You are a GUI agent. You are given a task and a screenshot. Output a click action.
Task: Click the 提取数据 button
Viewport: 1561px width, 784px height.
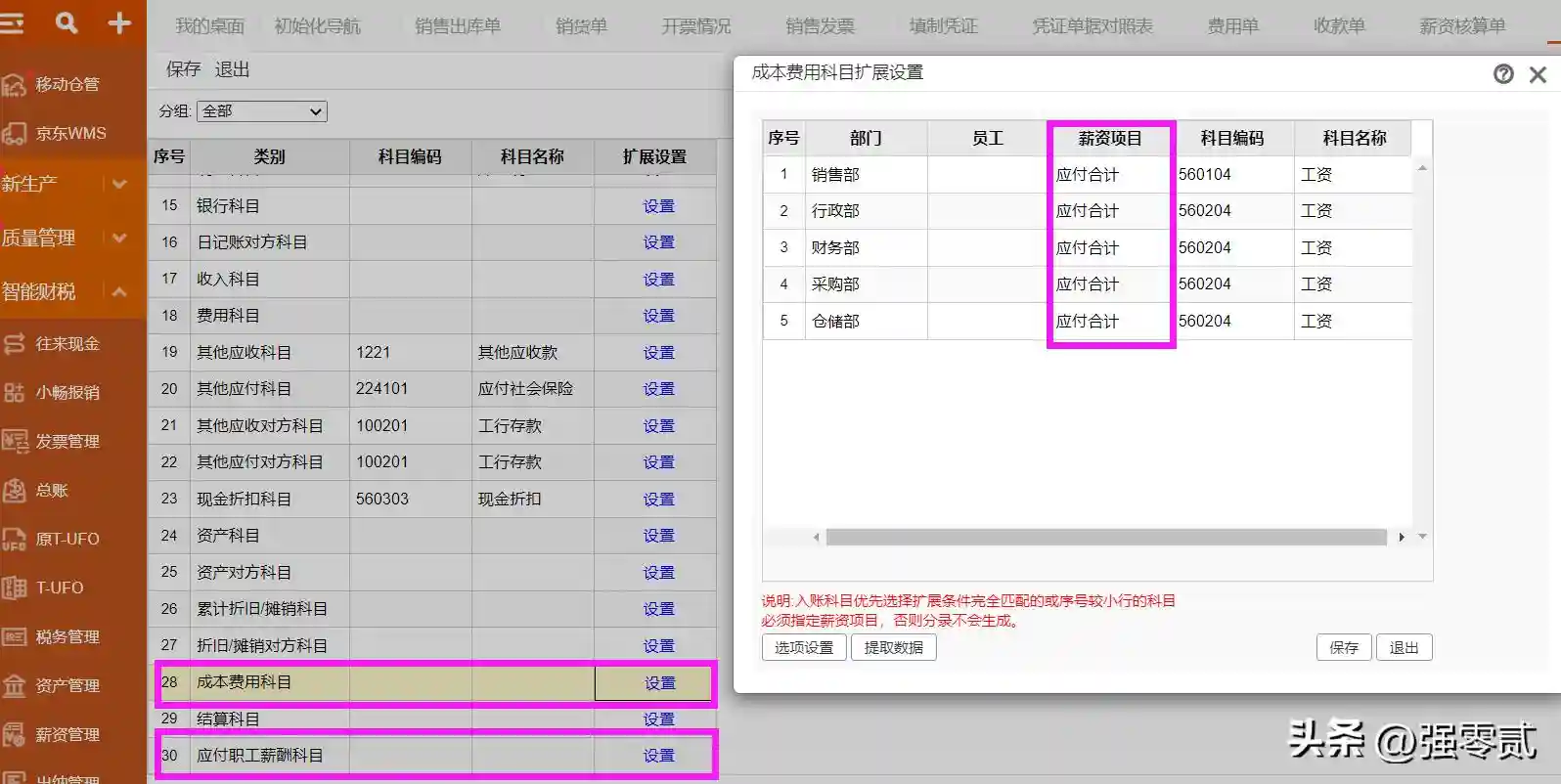point(893,647)
